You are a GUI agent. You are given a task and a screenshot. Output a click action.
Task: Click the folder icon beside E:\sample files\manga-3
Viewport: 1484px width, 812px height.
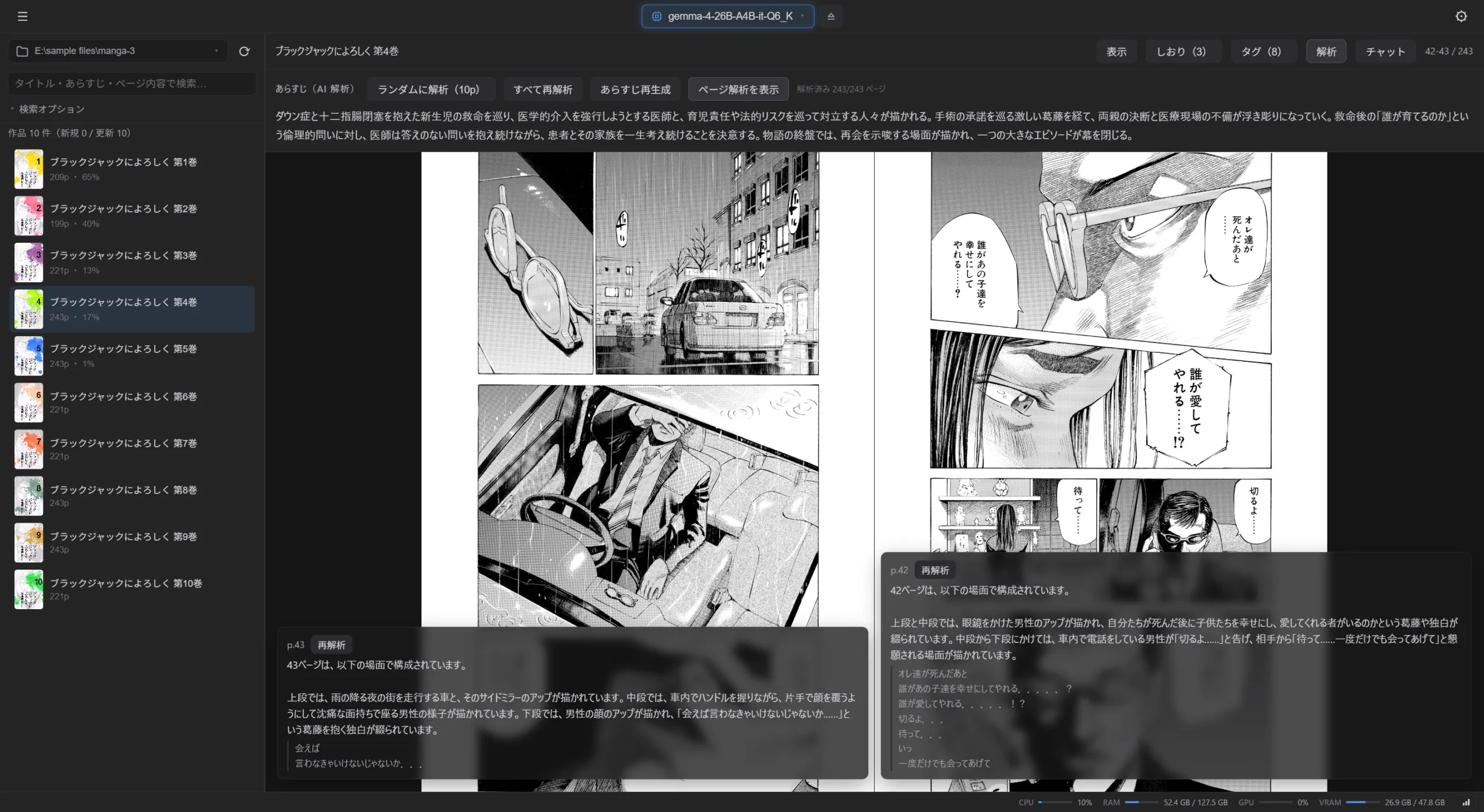[x=23, y=51]
